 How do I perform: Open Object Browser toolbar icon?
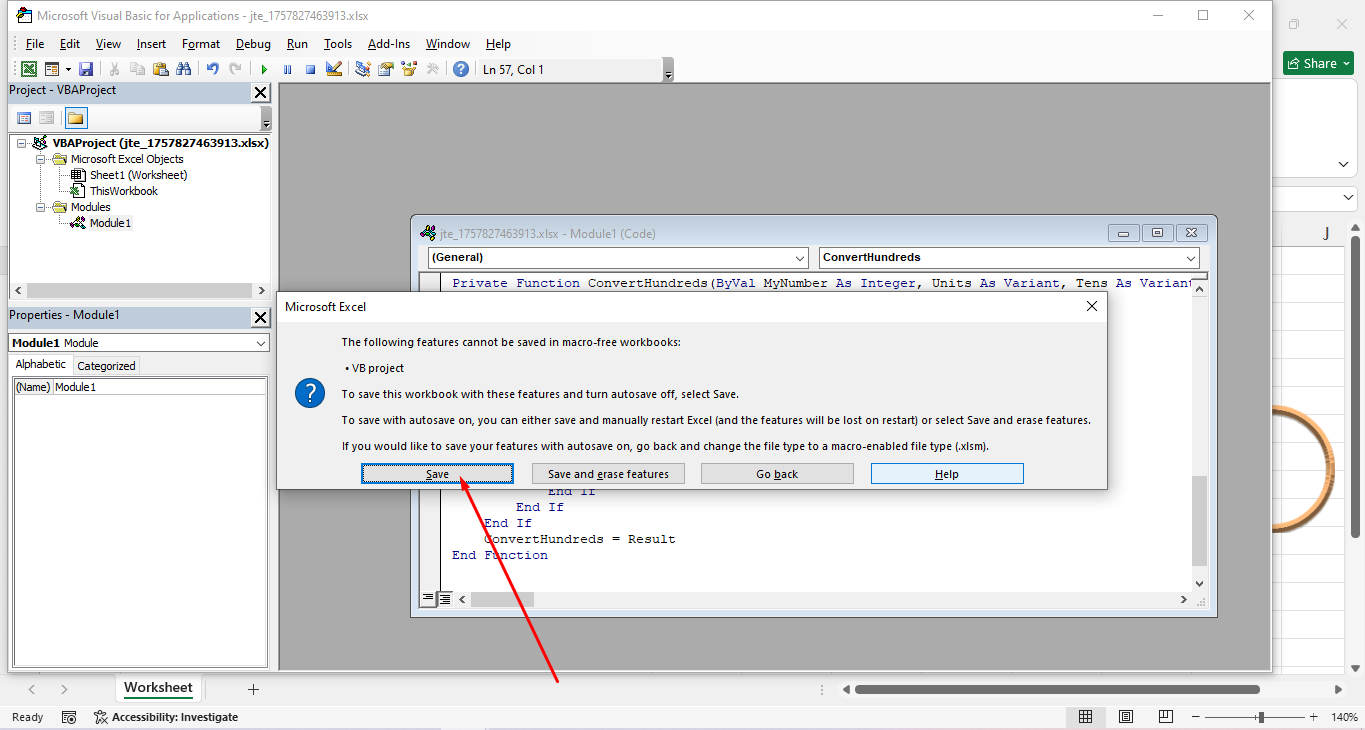(409, 69)
